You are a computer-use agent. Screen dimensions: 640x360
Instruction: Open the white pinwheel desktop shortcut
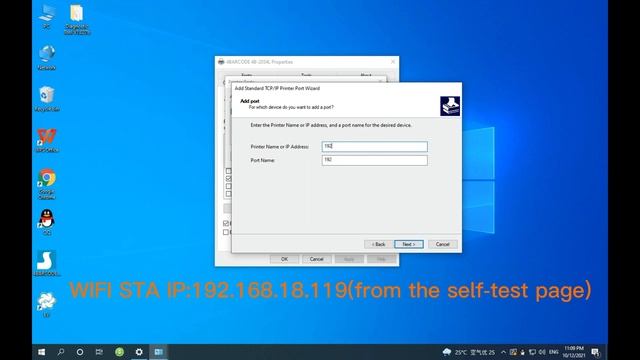coord(47,304)
